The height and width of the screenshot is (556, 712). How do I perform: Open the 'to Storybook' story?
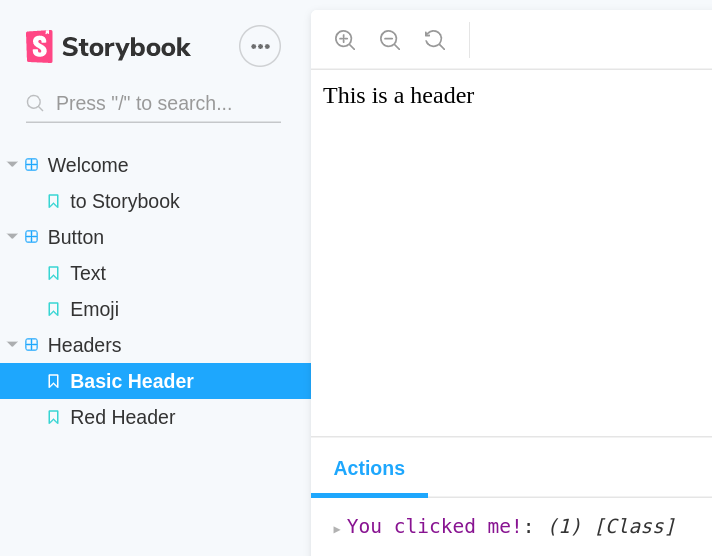click(155, 201)
